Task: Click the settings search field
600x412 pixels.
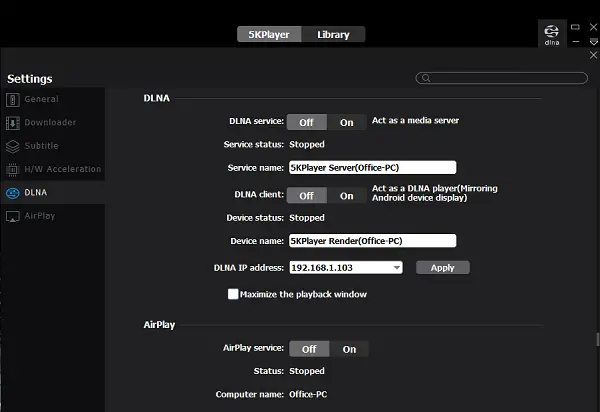Action: tap(502, 78)
